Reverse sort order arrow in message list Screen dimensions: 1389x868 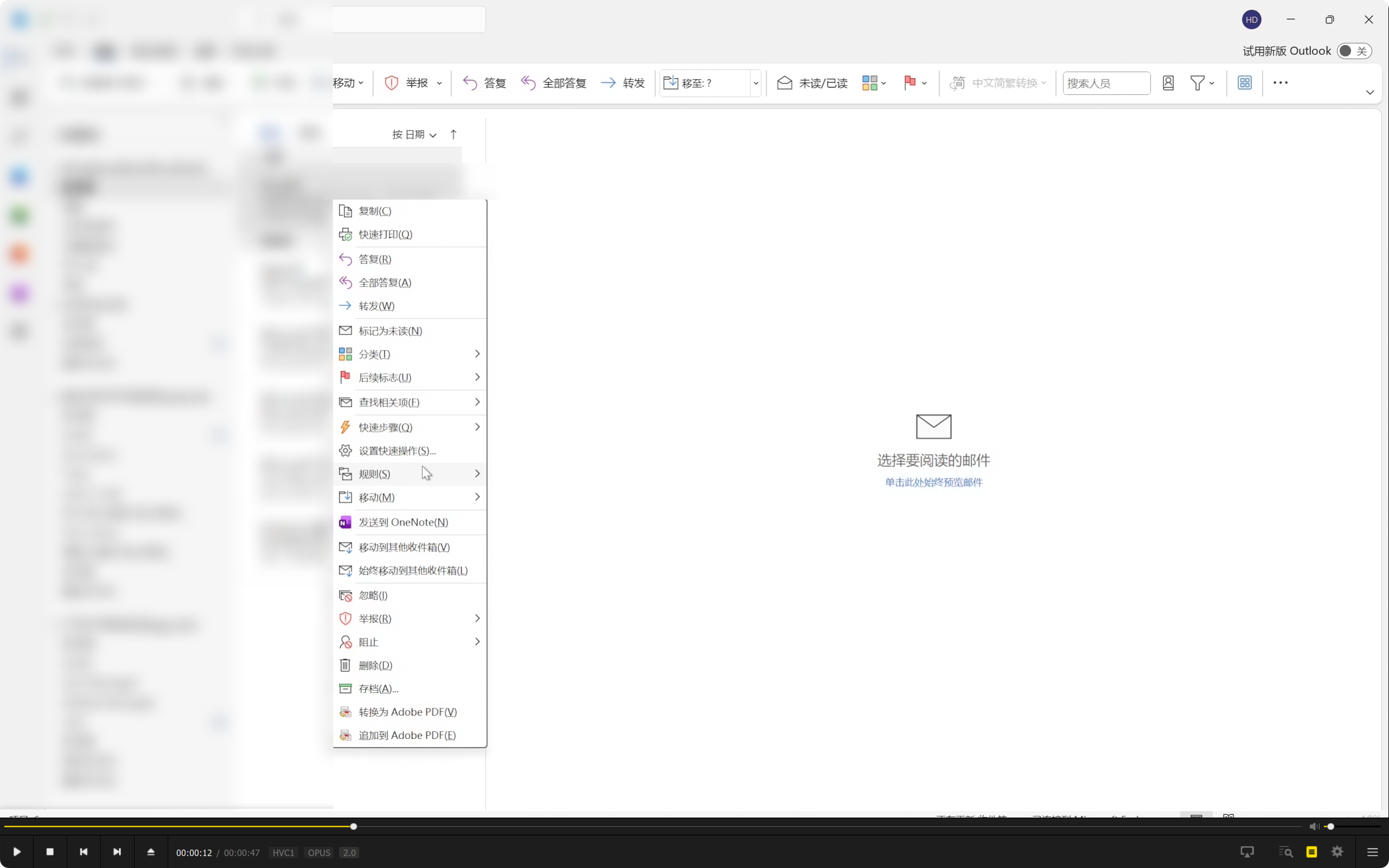tap(454, 135)
